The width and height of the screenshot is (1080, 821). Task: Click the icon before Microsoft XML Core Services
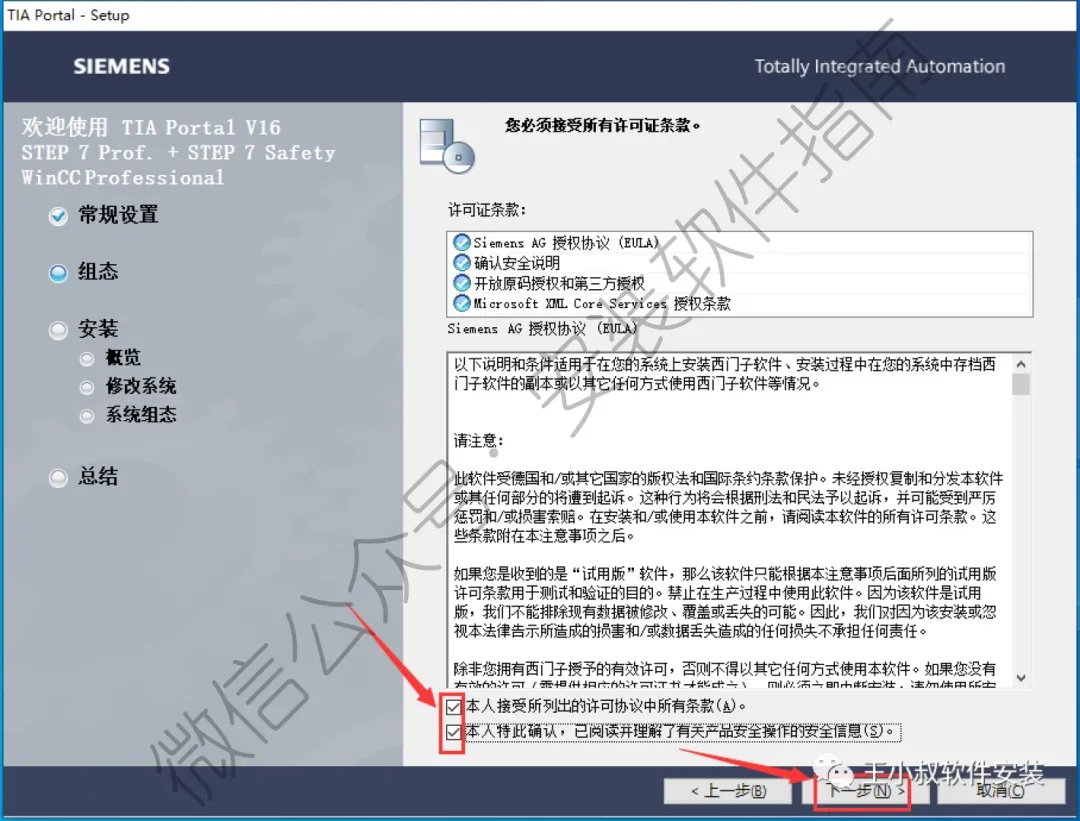(x=461, y=302)
